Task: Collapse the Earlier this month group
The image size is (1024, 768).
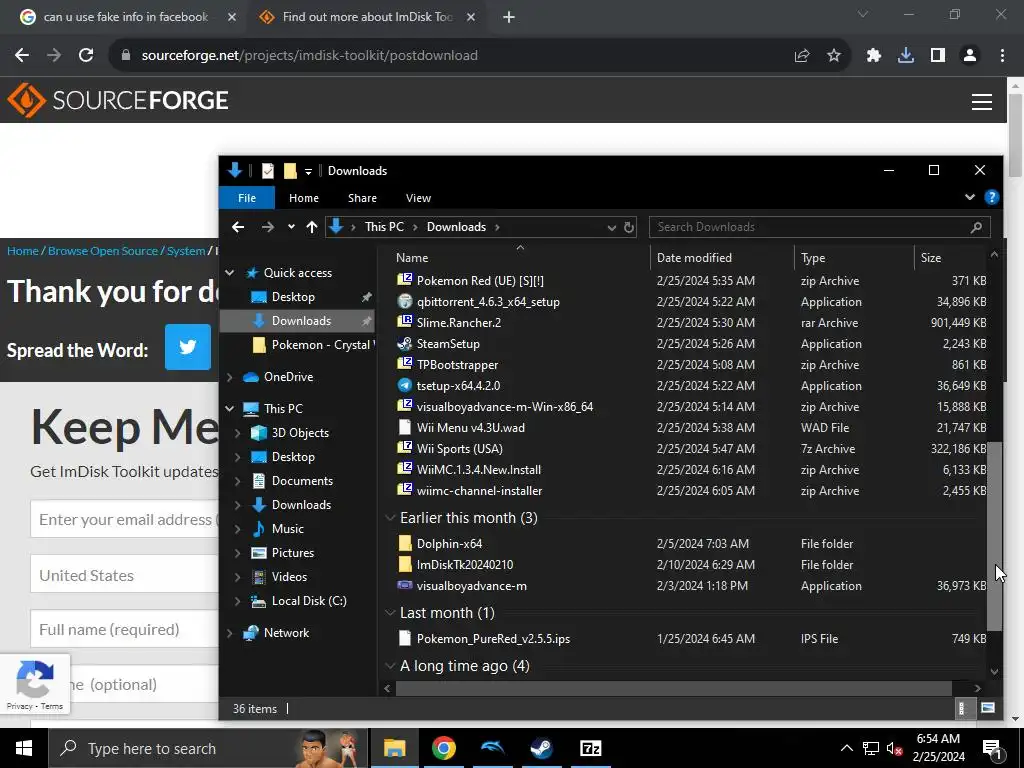Action: (390, 518)
